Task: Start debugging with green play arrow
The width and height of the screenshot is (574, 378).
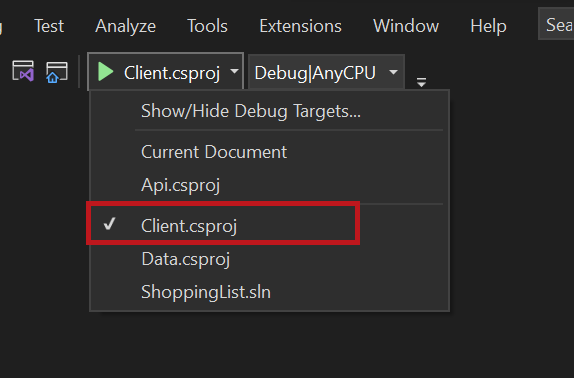Action: click(106, 72)
